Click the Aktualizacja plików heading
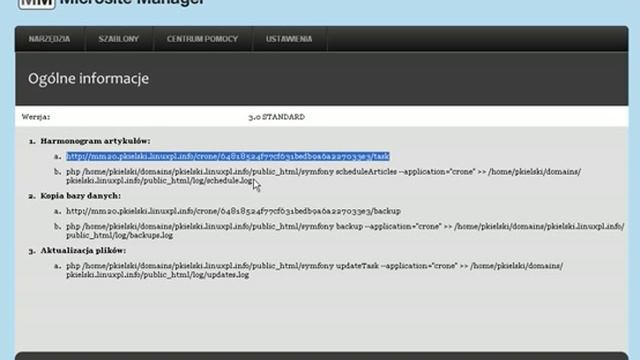Image resolution: width=640 pixels, height=360 pixels. (83, 250)
